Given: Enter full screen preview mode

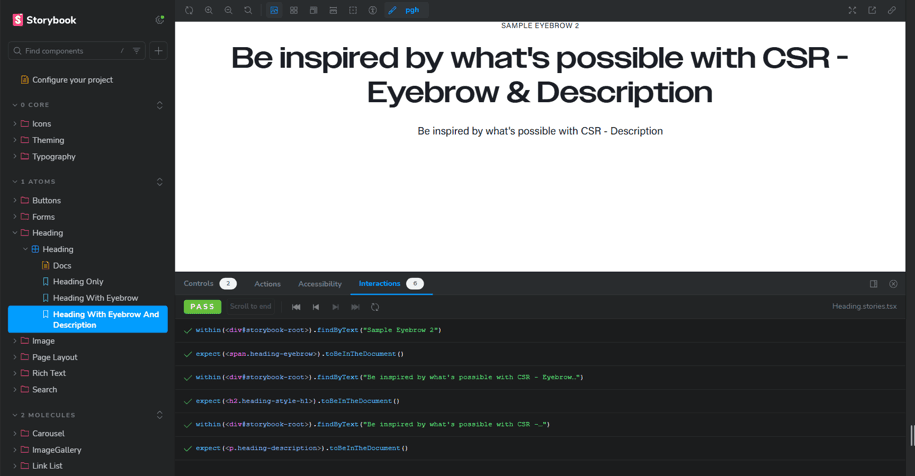Looking at the screenshot, I should click(852, 10).
